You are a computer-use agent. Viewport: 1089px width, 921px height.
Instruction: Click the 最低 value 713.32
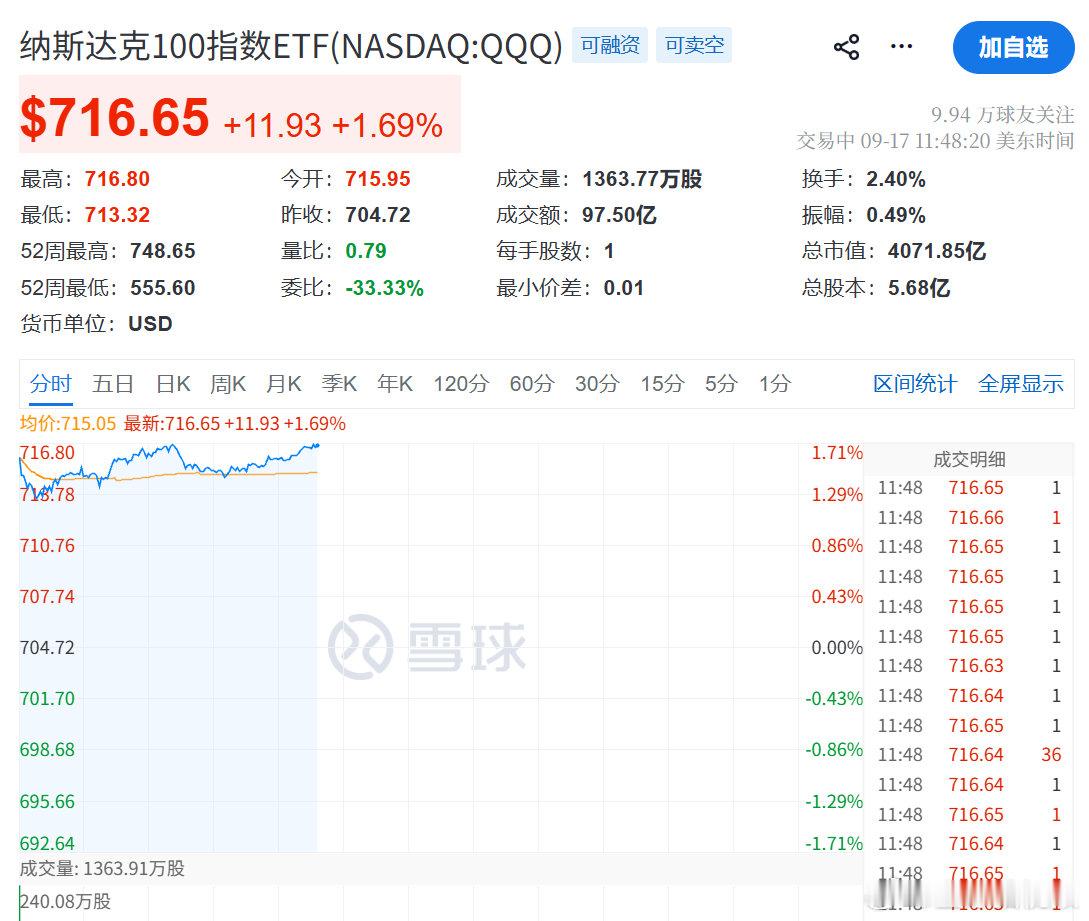pyautogui.click(x=117, y=215)
